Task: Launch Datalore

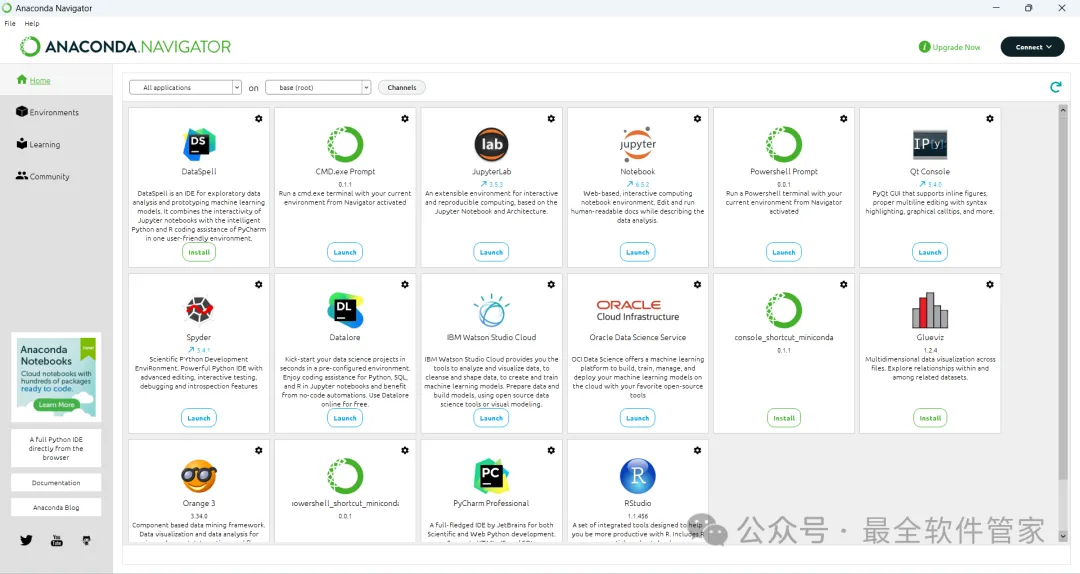Action: (345, 418)
